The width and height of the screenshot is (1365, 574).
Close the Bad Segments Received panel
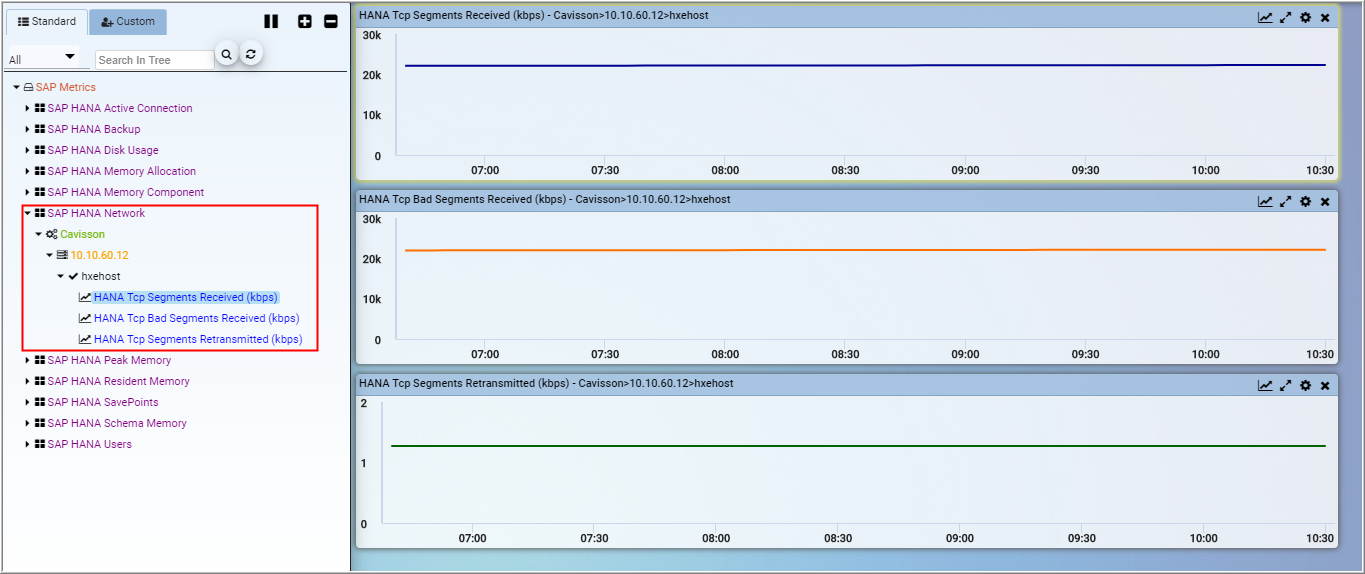[x=1325, y=201]
